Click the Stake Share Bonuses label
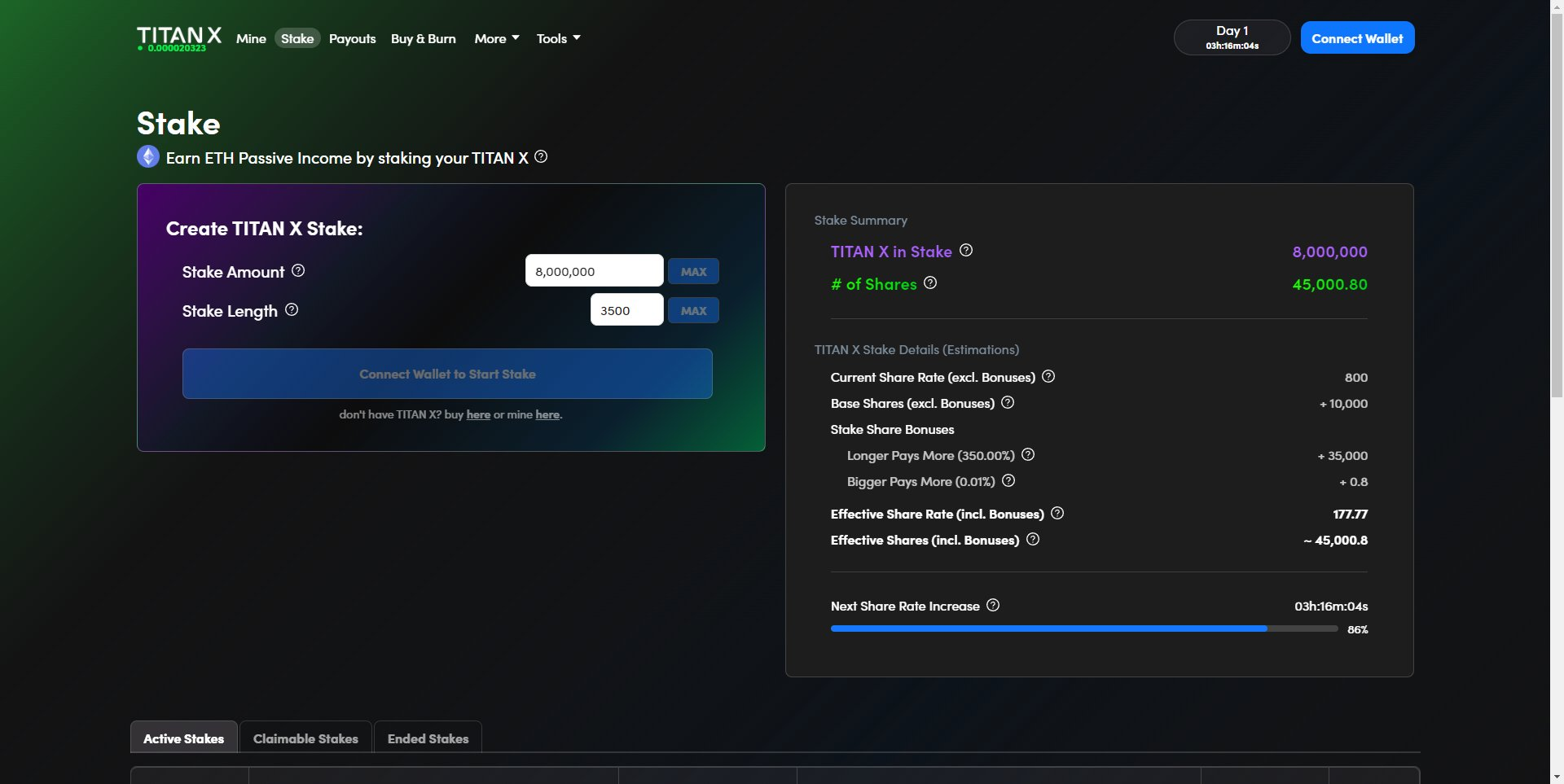Screen dimensions: 1564x784 (x=892, y=429)
